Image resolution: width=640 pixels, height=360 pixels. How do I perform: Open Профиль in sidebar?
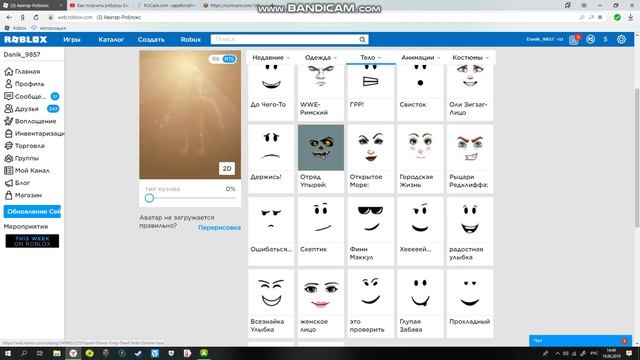point(24,84)
